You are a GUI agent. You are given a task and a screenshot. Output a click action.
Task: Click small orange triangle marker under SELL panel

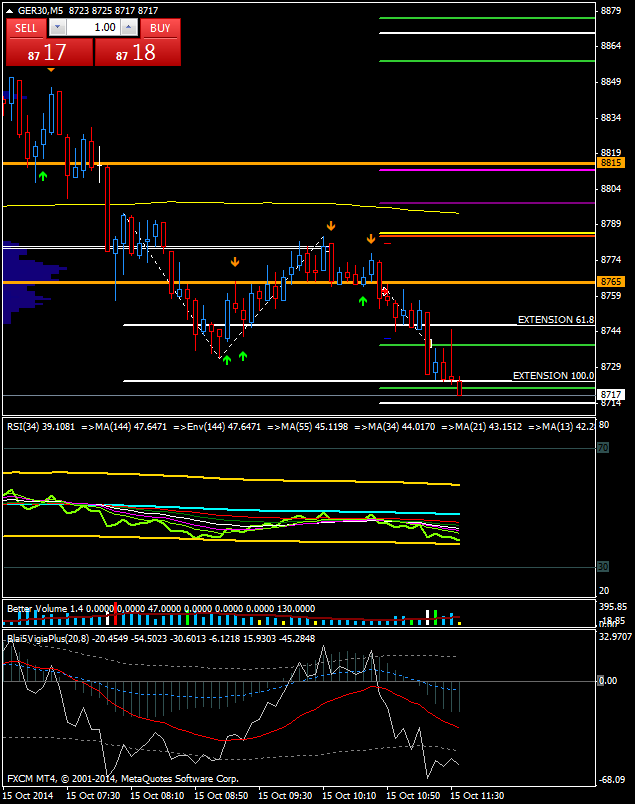coord(51,69)
